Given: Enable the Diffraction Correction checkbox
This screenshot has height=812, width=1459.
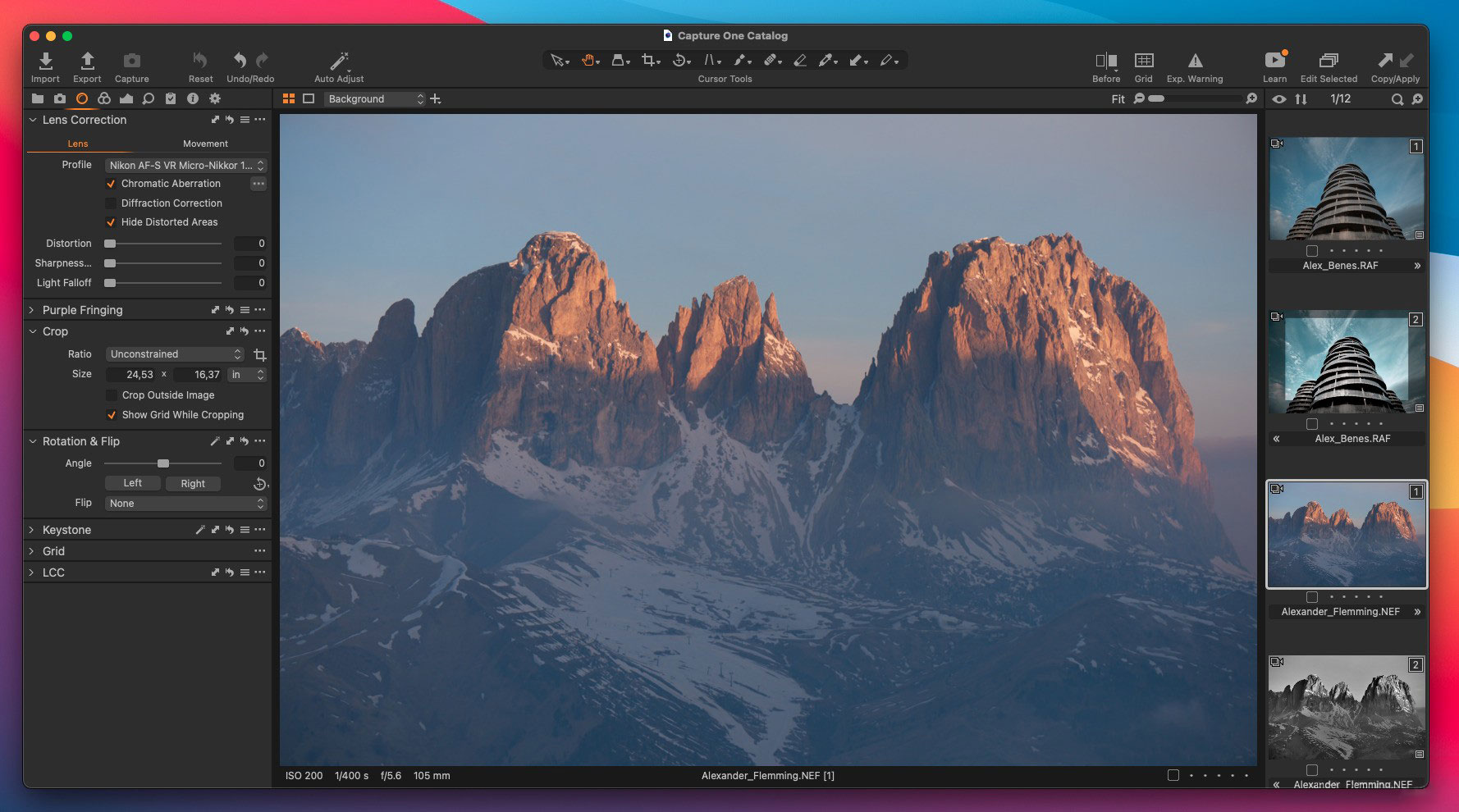Looking at the screenshot, I should [111, 203].
